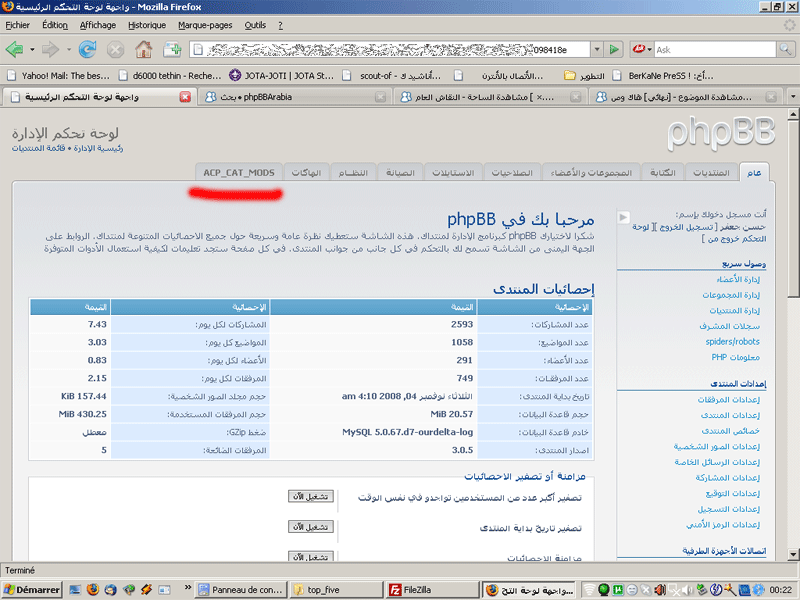
Task: Click the Démarrer start button
Action: coord(31,589)
